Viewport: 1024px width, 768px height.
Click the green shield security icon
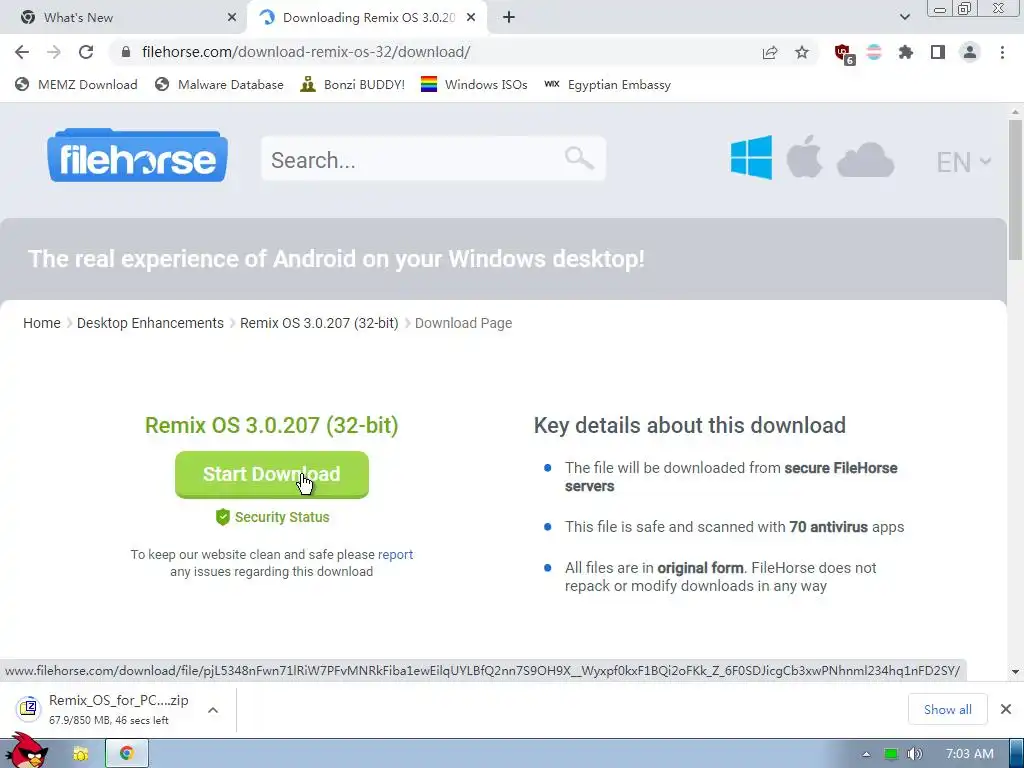point(223,517)
